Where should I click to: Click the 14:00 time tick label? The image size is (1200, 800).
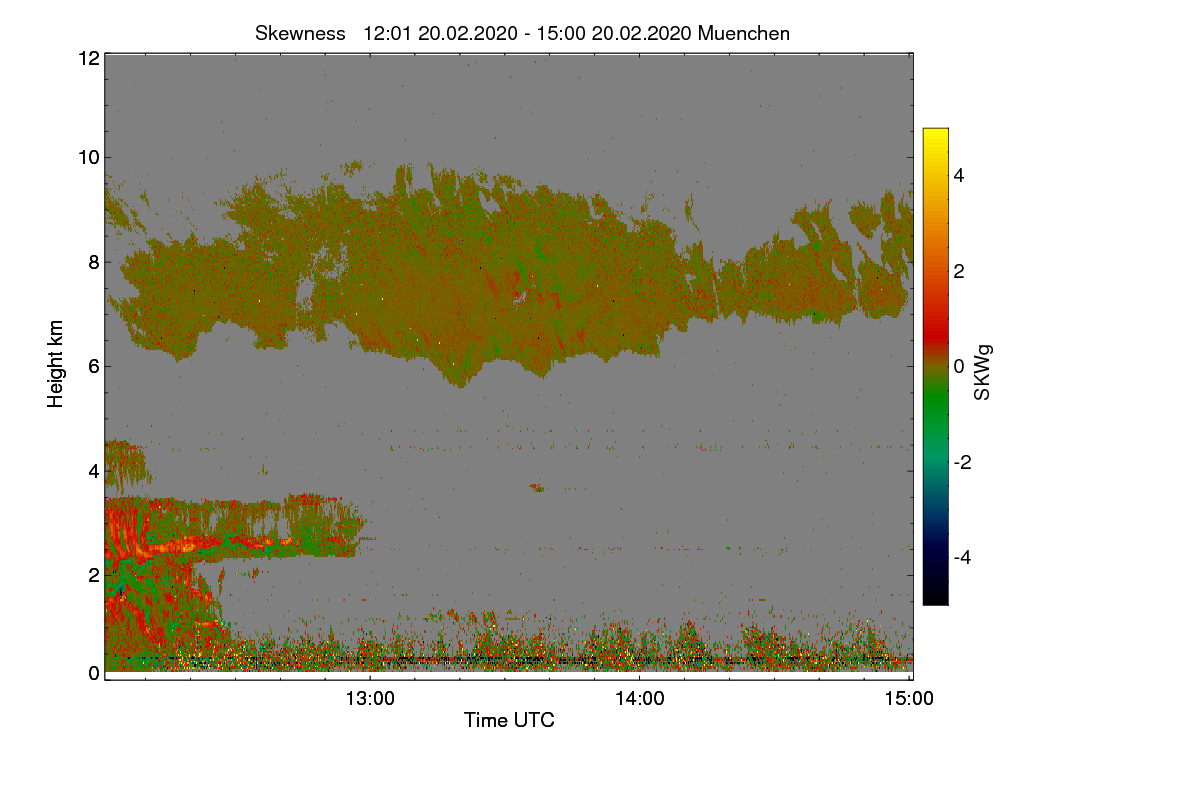coord(640,700)
